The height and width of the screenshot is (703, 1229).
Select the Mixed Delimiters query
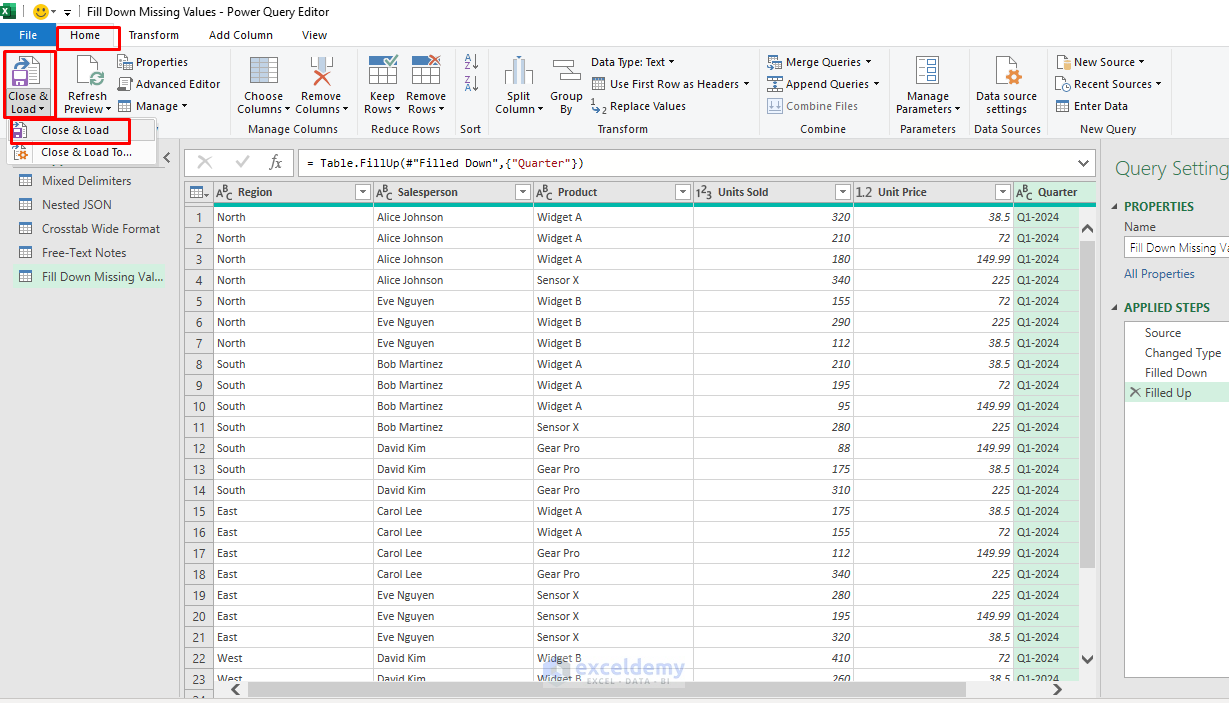pyautogui.click(x=87, y=181)
